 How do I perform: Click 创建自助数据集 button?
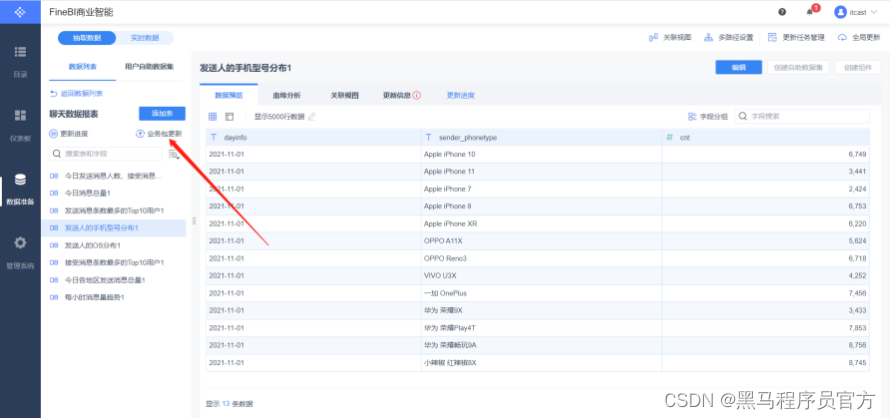point(798,67)
